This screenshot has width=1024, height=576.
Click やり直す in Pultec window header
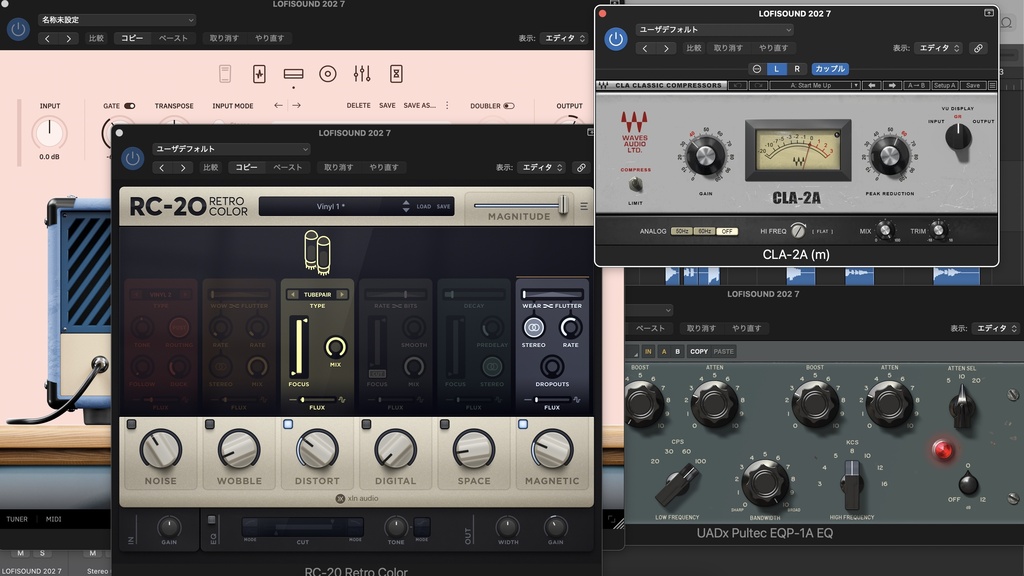[746, 328]
